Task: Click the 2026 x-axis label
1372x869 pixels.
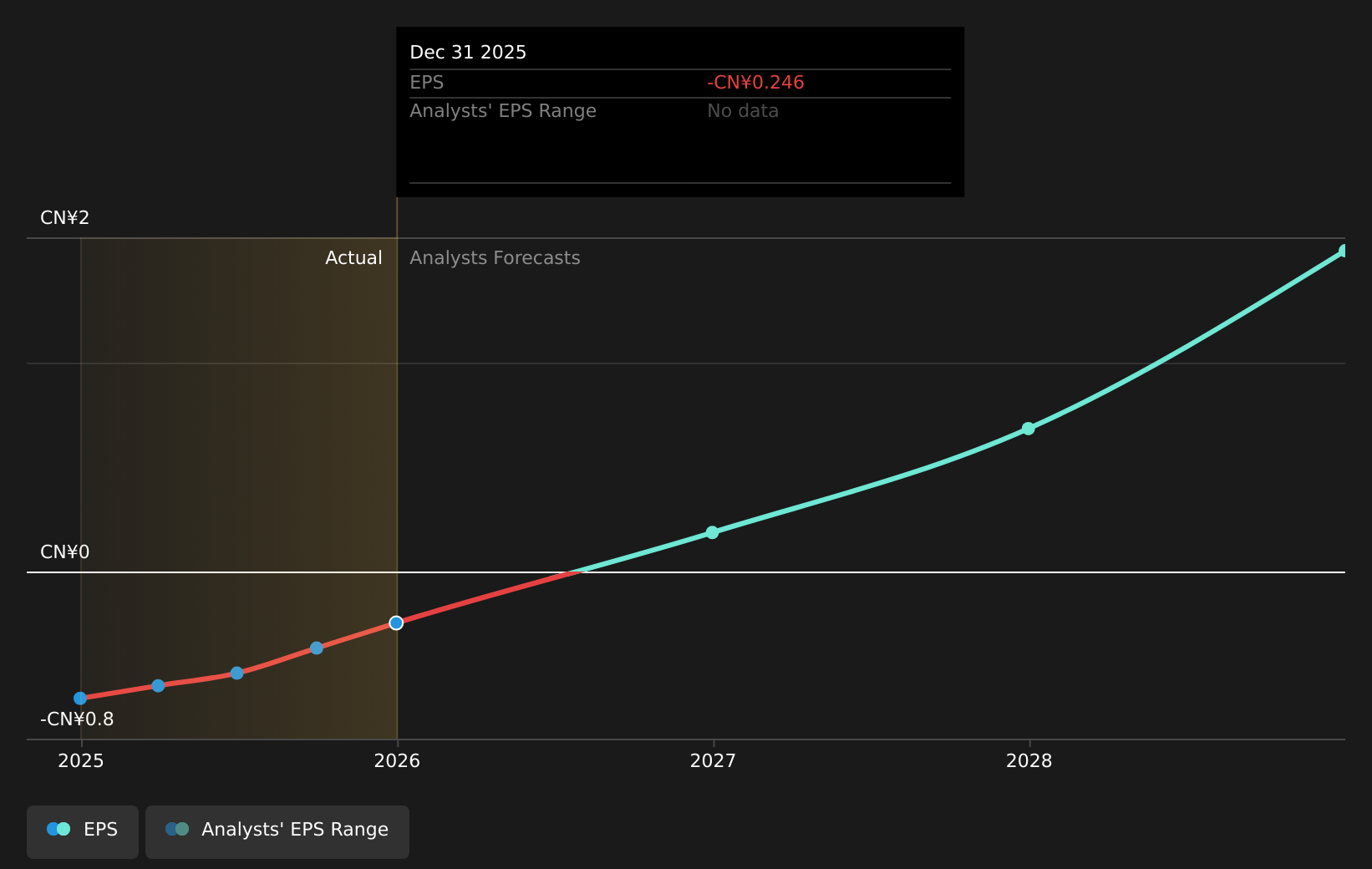Action: (397, 760)
